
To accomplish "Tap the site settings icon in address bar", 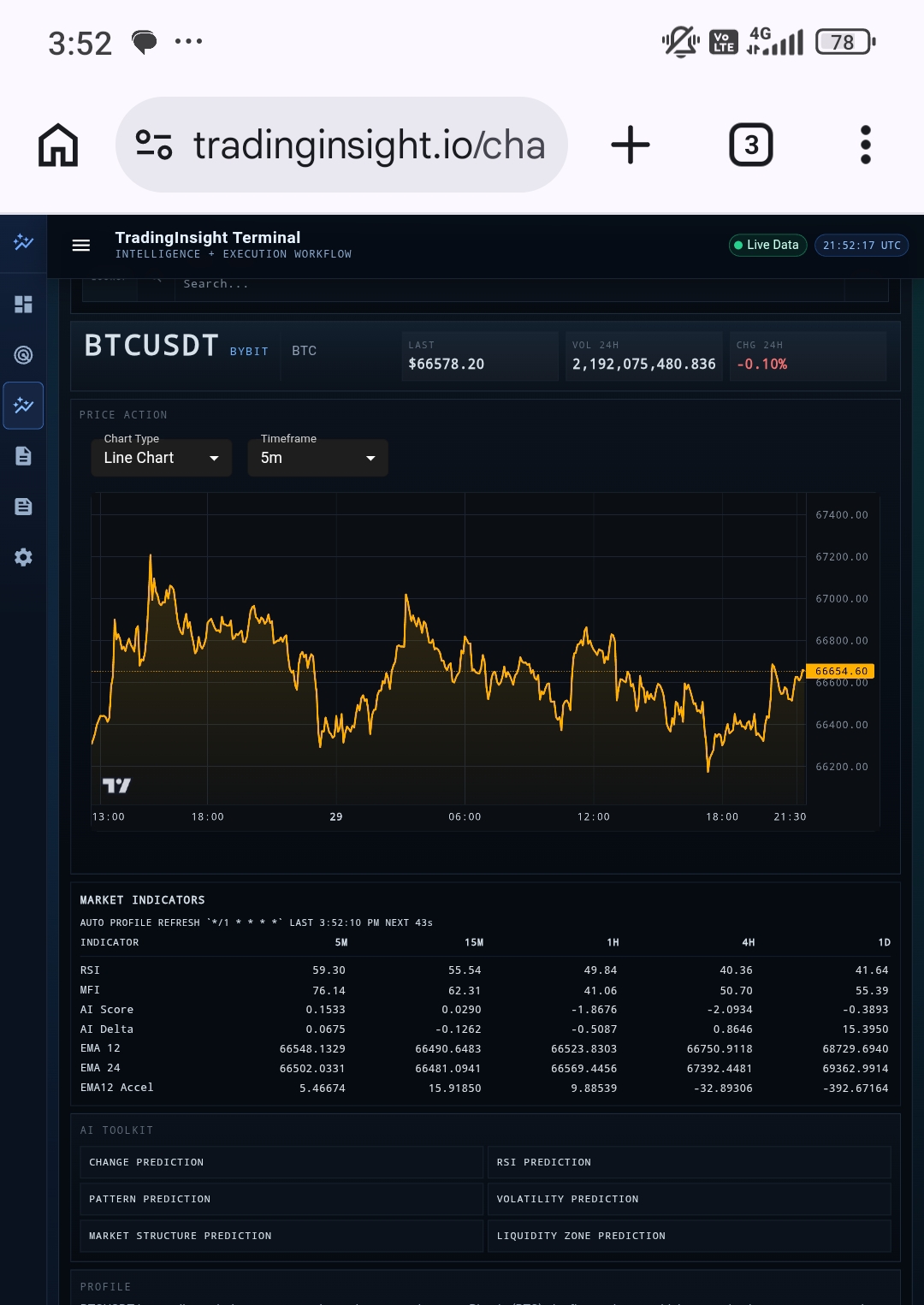I will tap(154, 145).
